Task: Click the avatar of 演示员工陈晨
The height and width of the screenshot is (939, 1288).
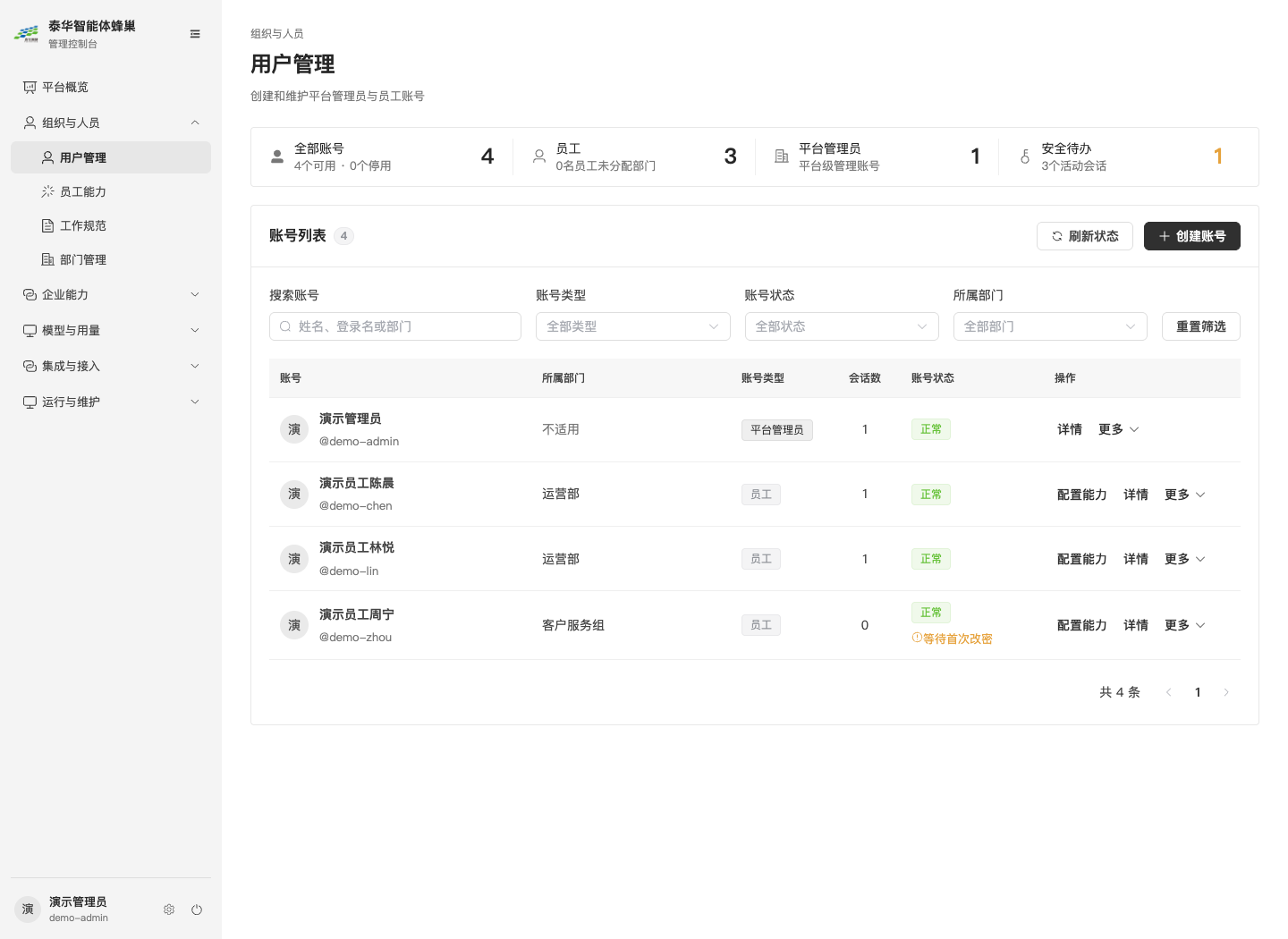Action: click(x=294, y=495)
